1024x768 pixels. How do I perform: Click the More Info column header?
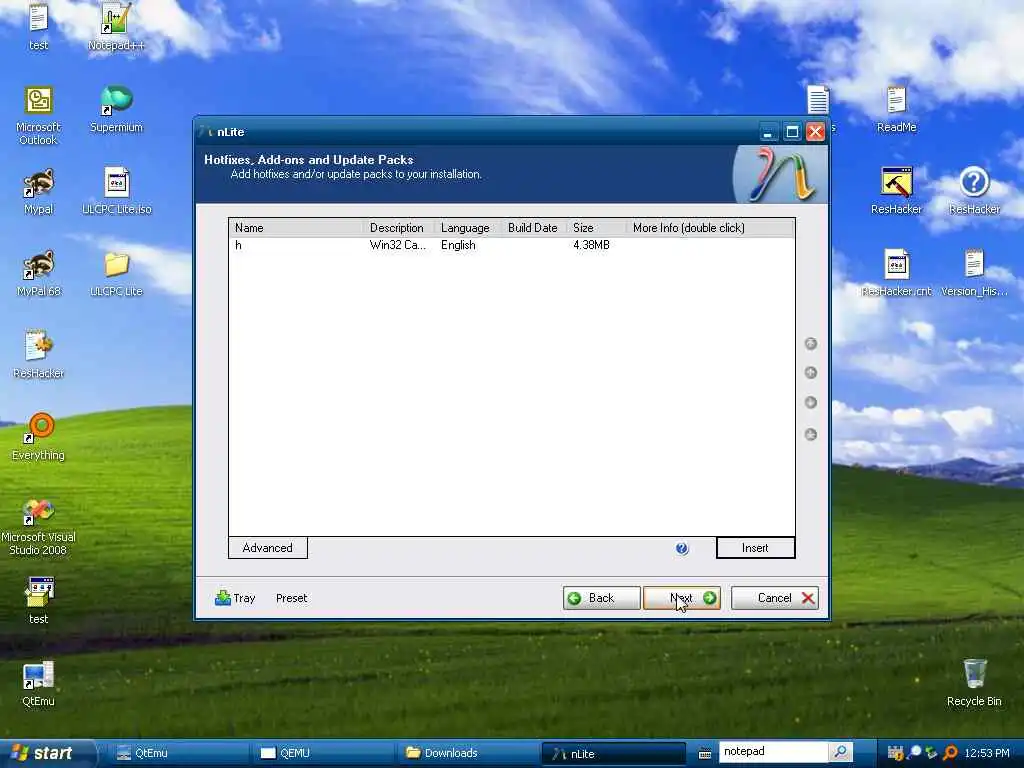point(710,228)
